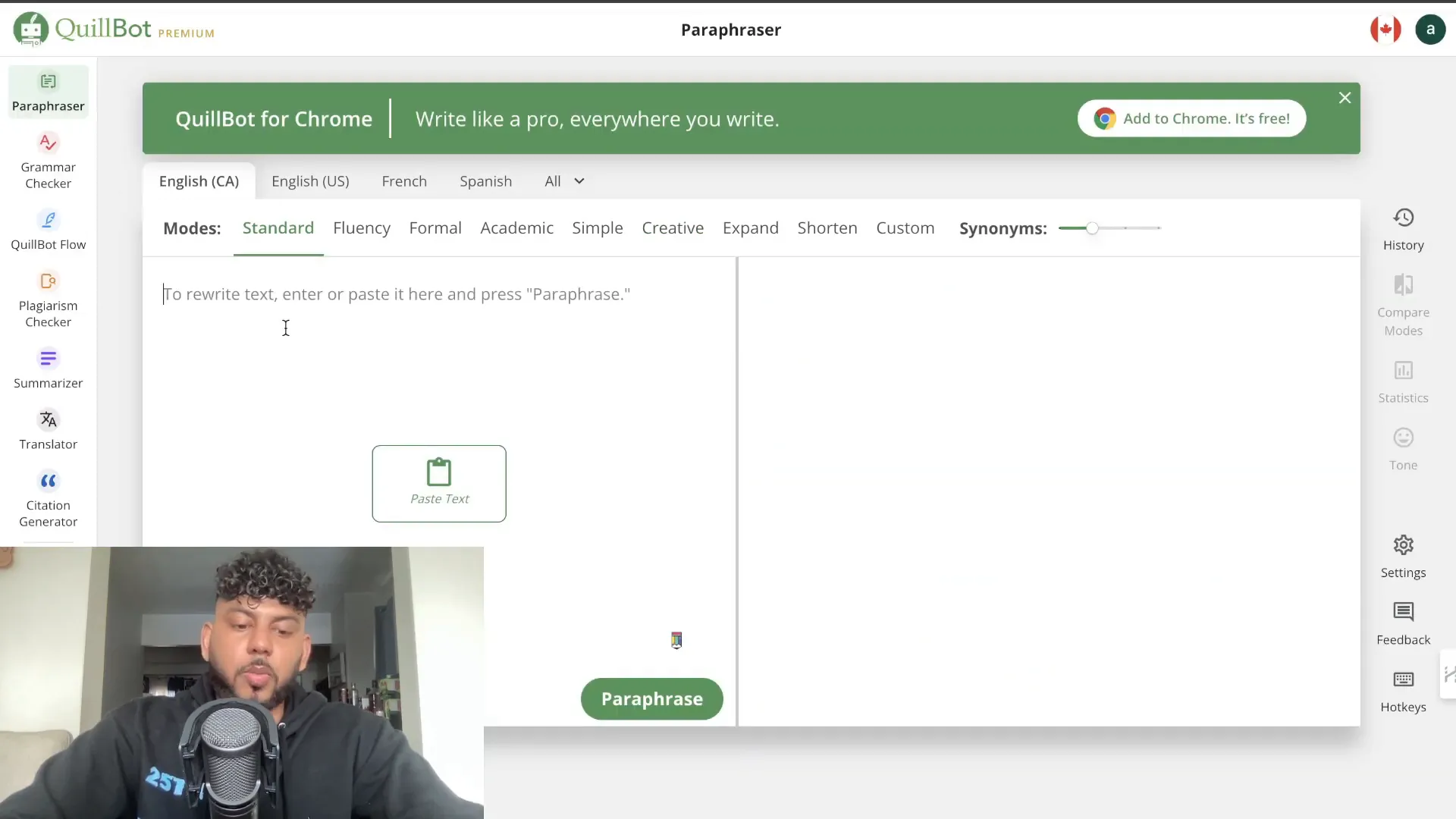Open the Grammar Checker tool
The width and height of the screenshot is (1456, 819).
pos(48,159)
